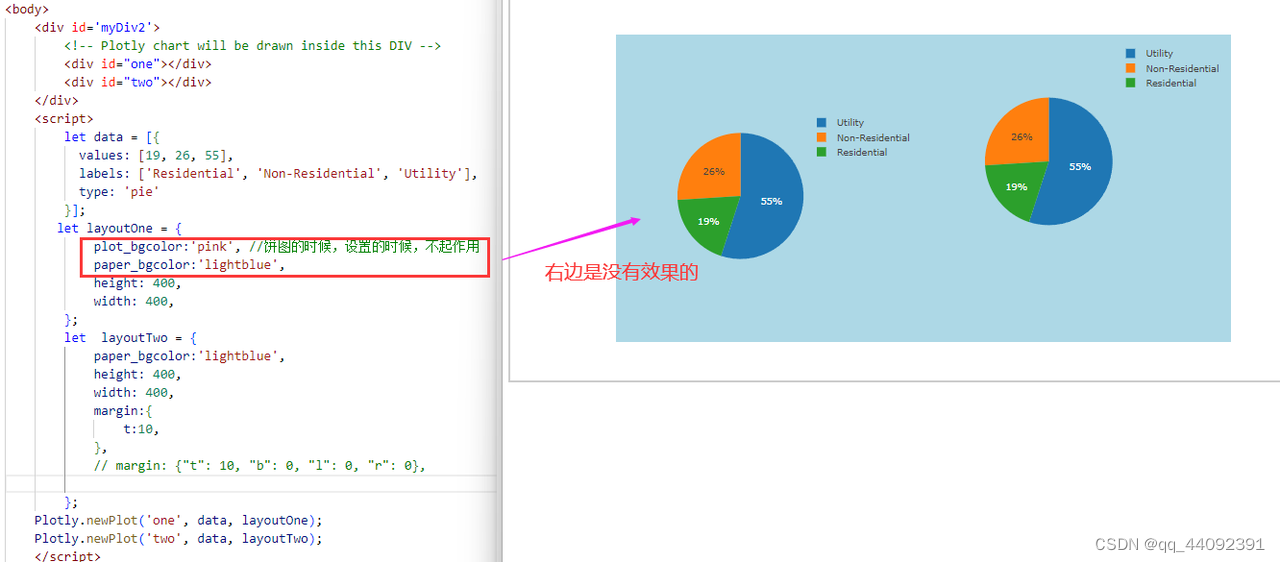
Task: Toggle the Residential legend label of the right pie
Action: tap(1171, 83)
